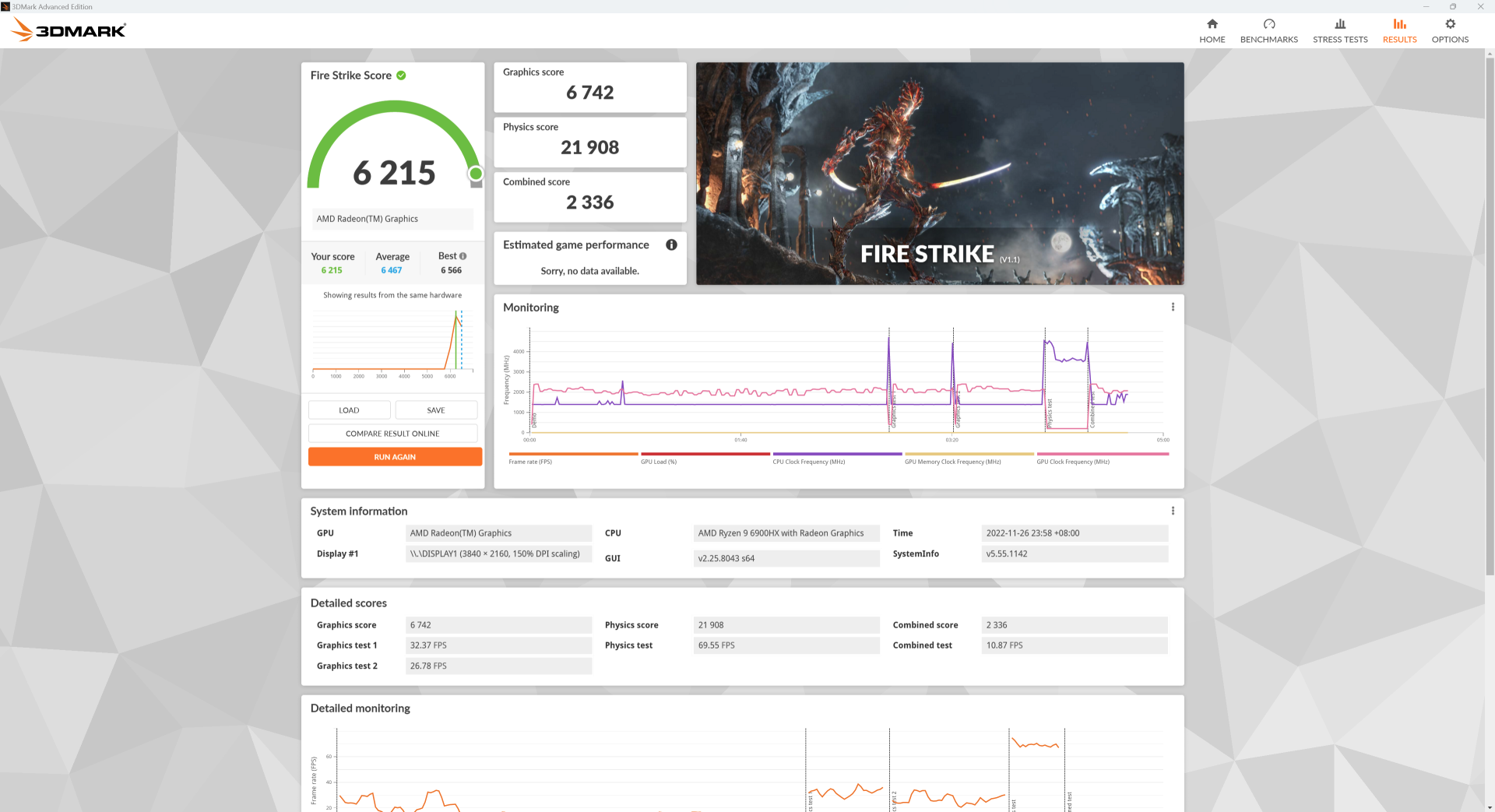
Task: Click the Fire Strike hero image
Action: tap(940, 174)
